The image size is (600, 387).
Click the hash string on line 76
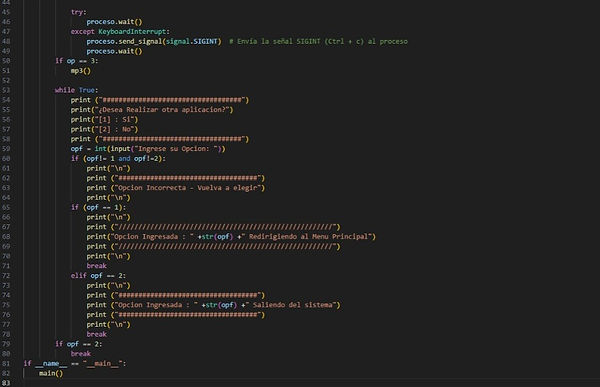[x=188, y=315]
